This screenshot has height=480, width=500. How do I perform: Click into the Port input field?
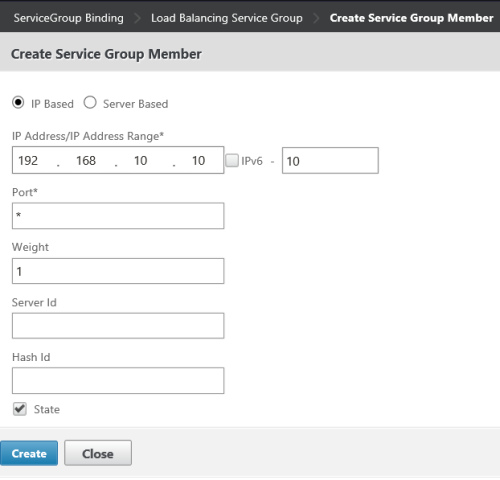pos(118,216)
